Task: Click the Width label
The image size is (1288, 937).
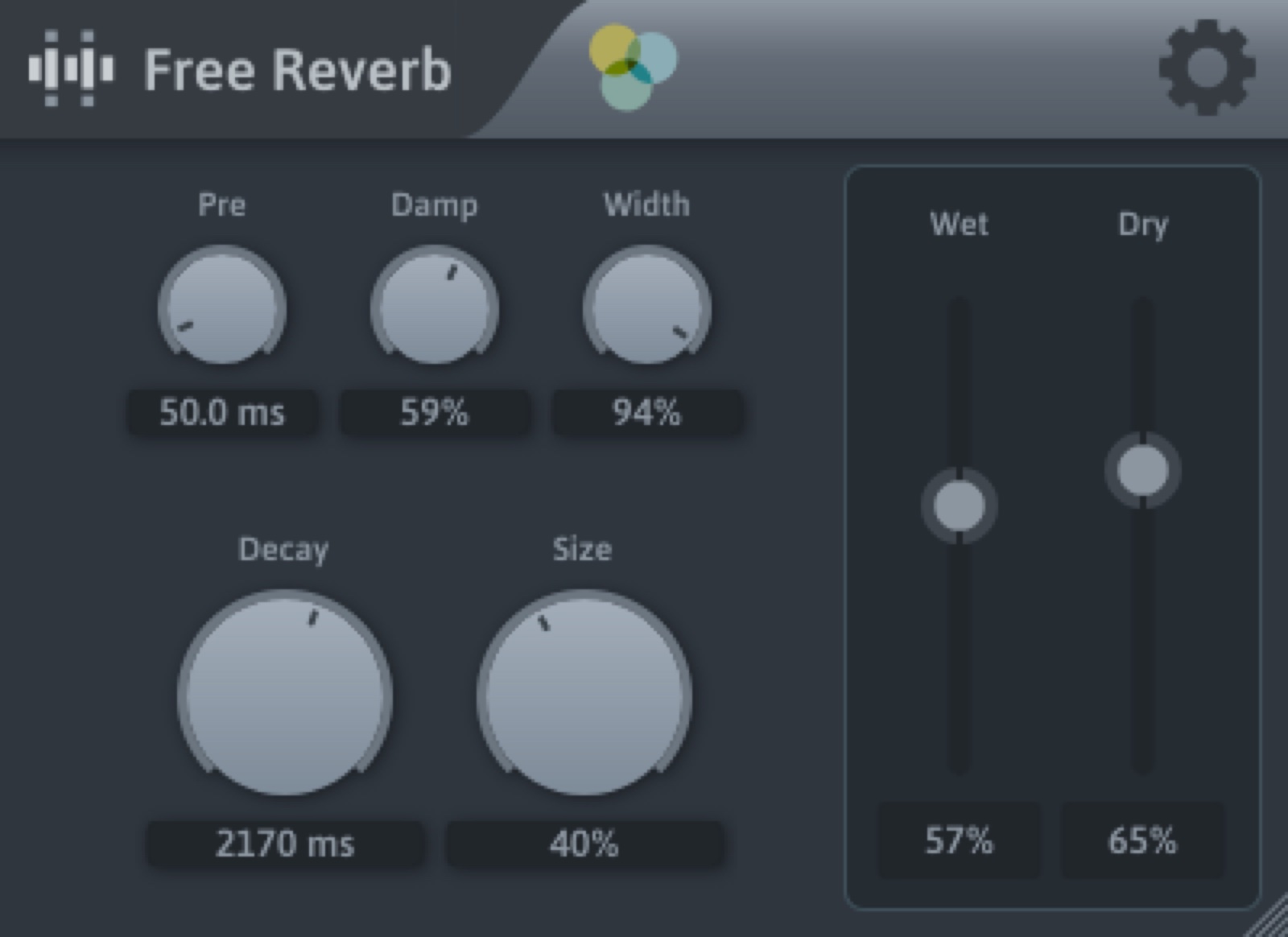Action: [x=647, y=204]
